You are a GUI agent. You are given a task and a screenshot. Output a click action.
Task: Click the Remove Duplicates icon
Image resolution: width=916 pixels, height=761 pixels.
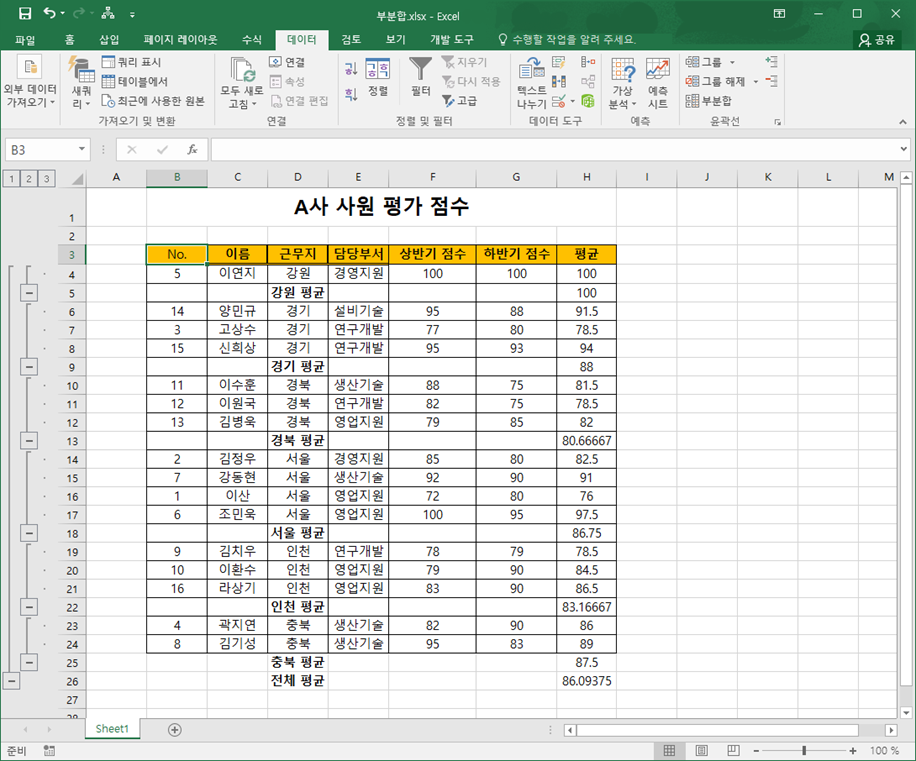click(558, 81)
